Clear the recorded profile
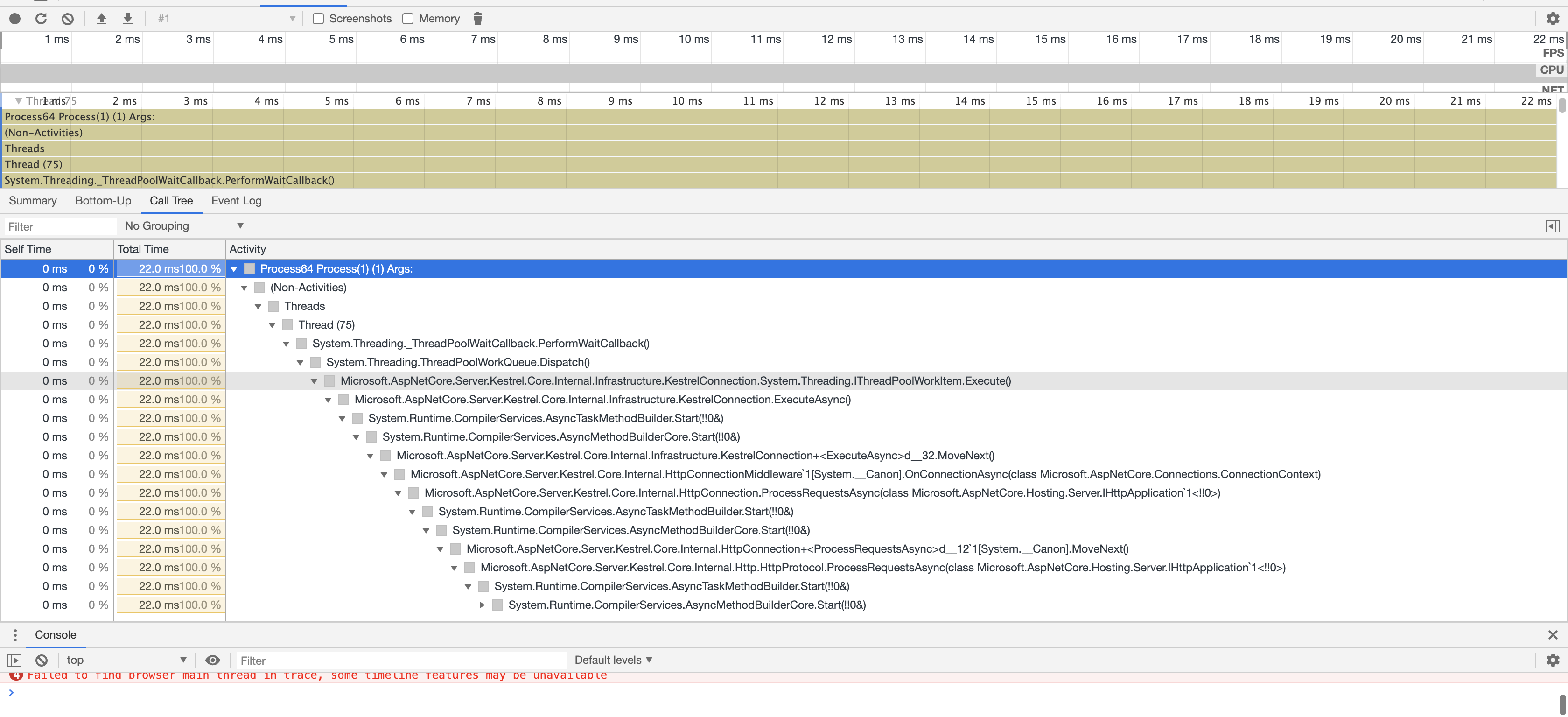The image size is (1568, 717). [x=68, y=19]
